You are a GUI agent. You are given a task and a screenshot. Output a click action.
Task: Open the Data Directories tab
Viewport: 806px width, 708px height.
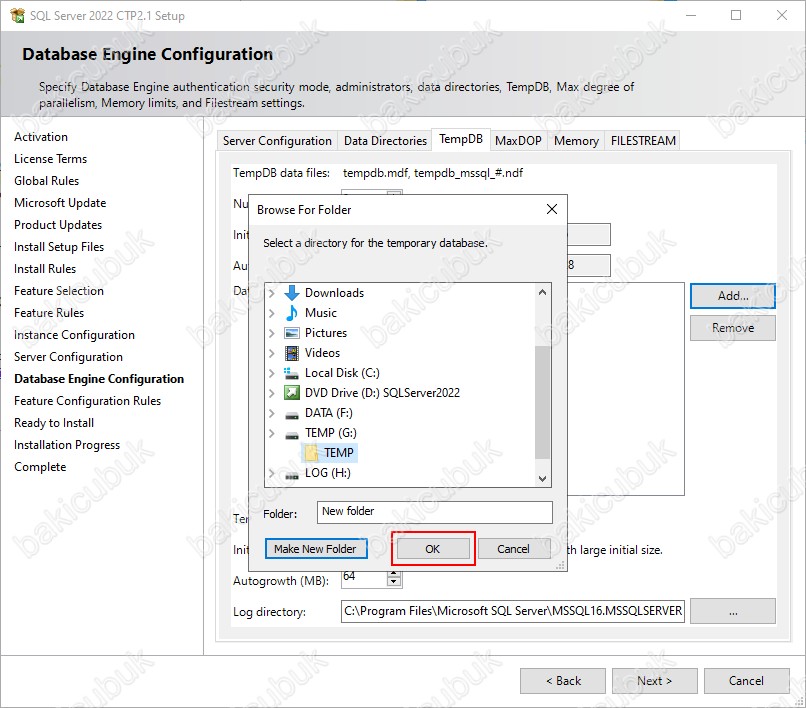coord(385,141)
